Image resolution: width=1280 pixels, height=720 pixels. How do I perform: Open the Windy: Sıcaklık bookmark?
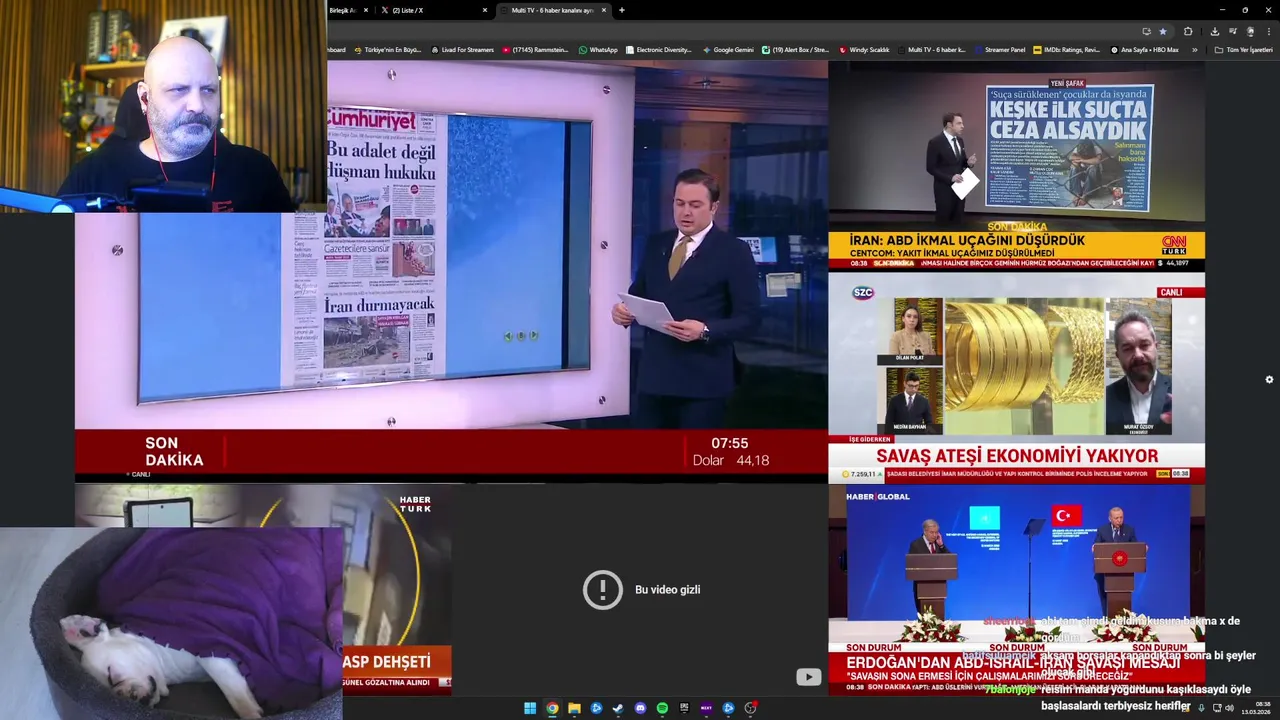864,49
